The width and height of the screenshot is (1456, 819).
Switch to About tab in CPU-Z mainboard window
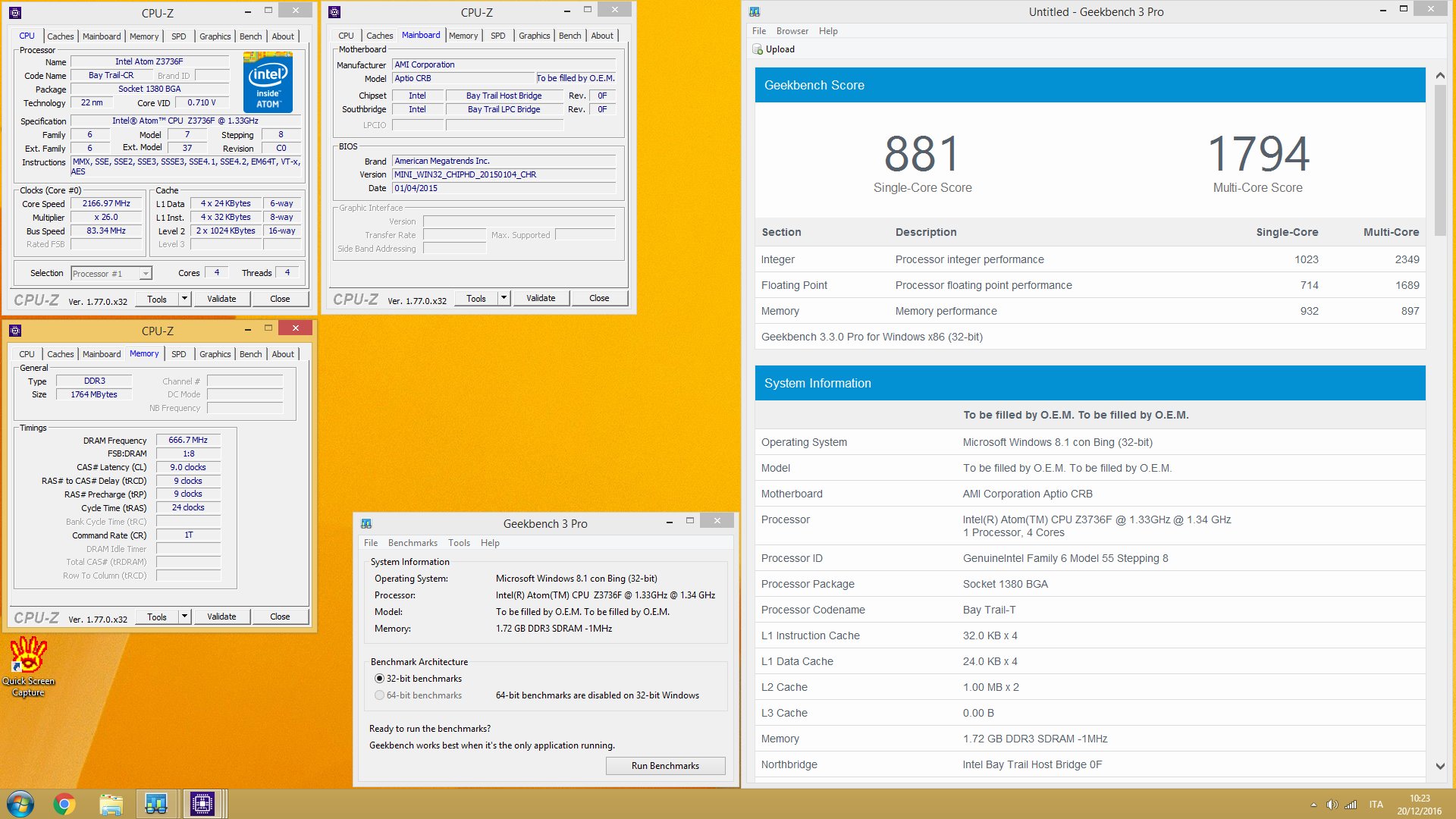(602, 35)
